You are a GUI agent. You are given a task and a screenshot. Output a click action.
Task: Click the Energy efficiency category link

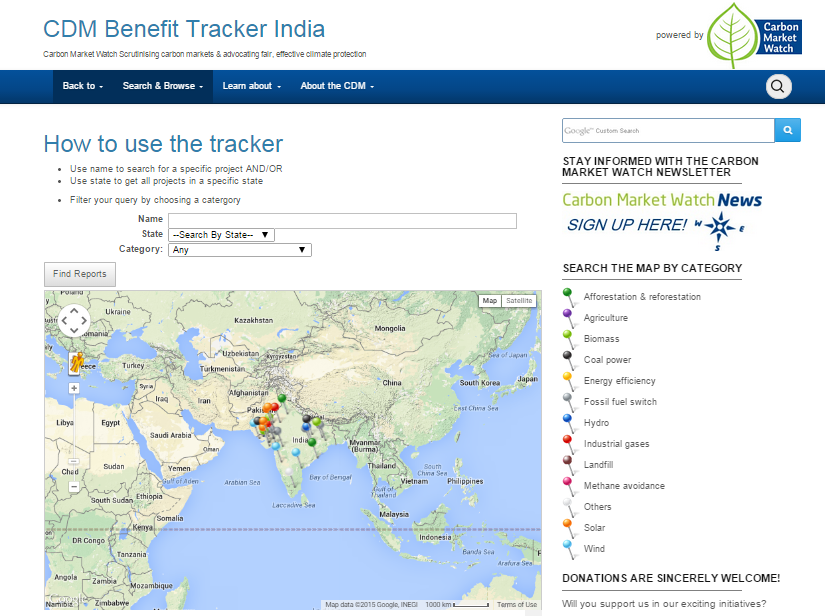coord(619,381)
